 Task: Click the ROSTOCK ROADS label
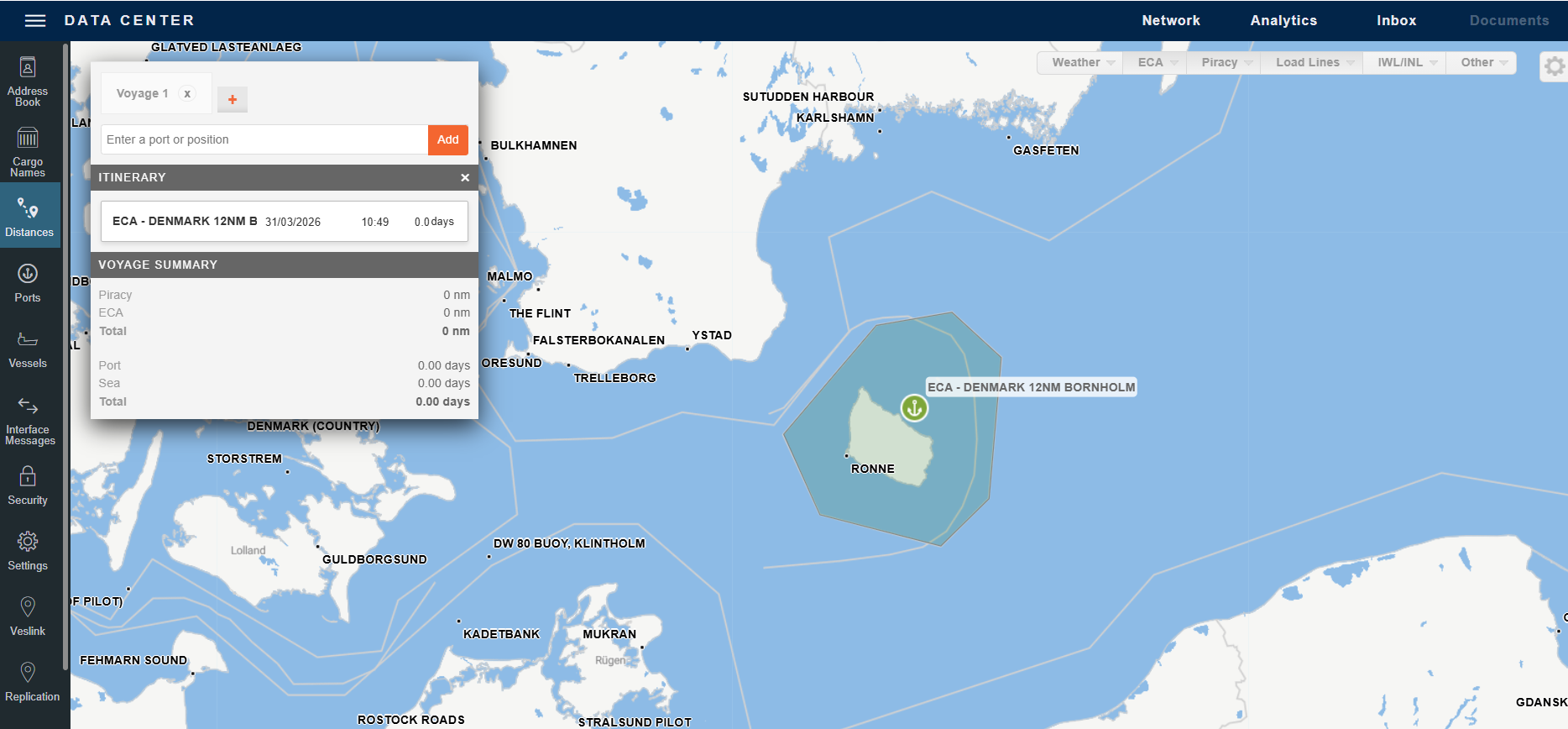click(411, 720)
